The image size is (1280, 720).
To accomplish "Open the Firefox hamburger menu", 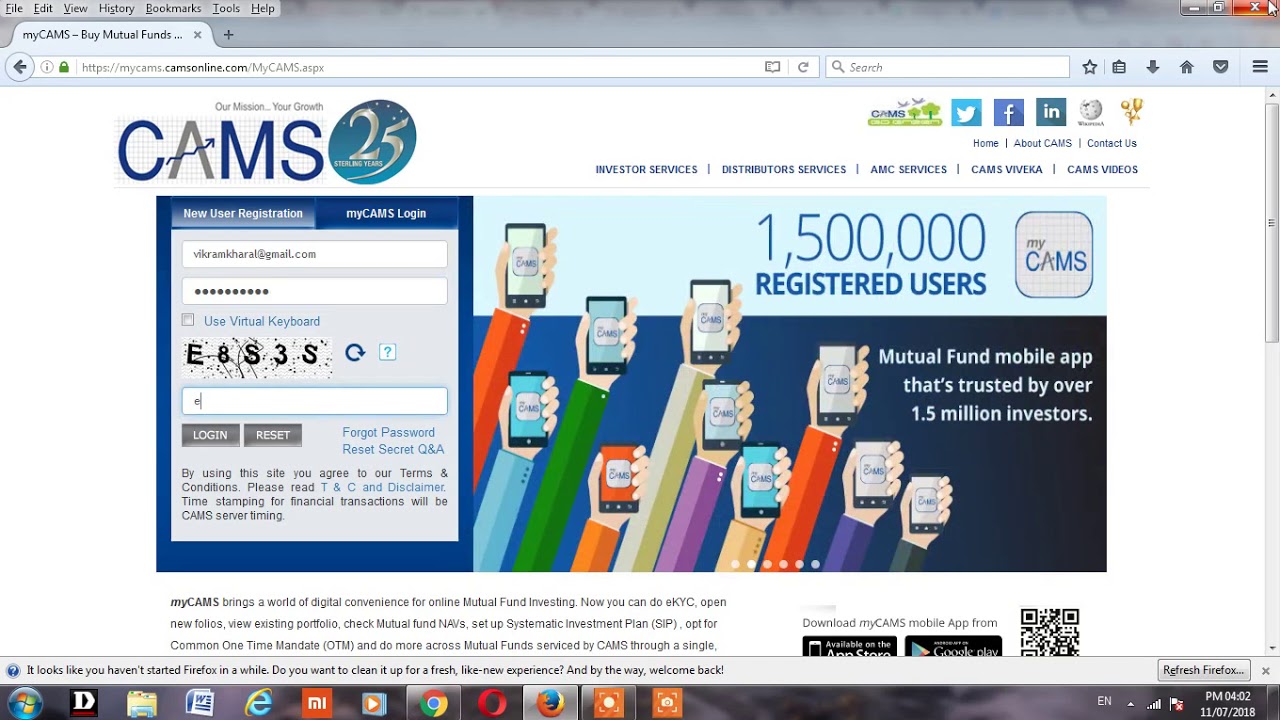I will pos(1260,67).
